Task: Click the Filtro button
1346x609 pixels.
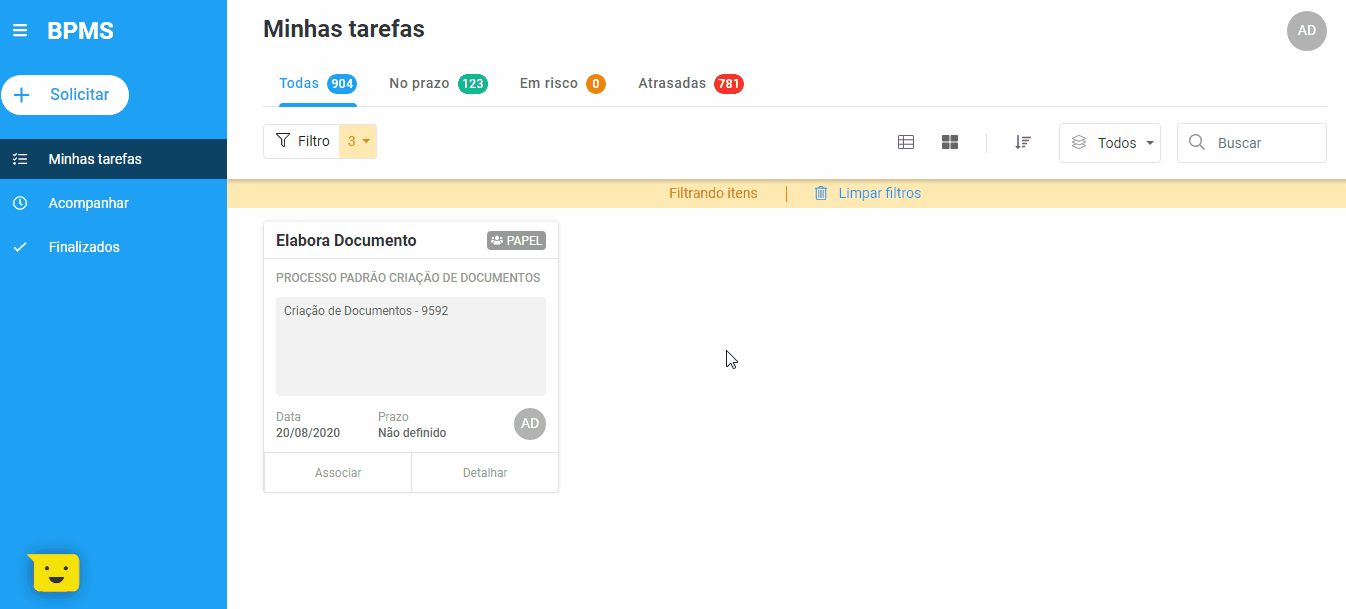Action: click(x=302, y=141)
